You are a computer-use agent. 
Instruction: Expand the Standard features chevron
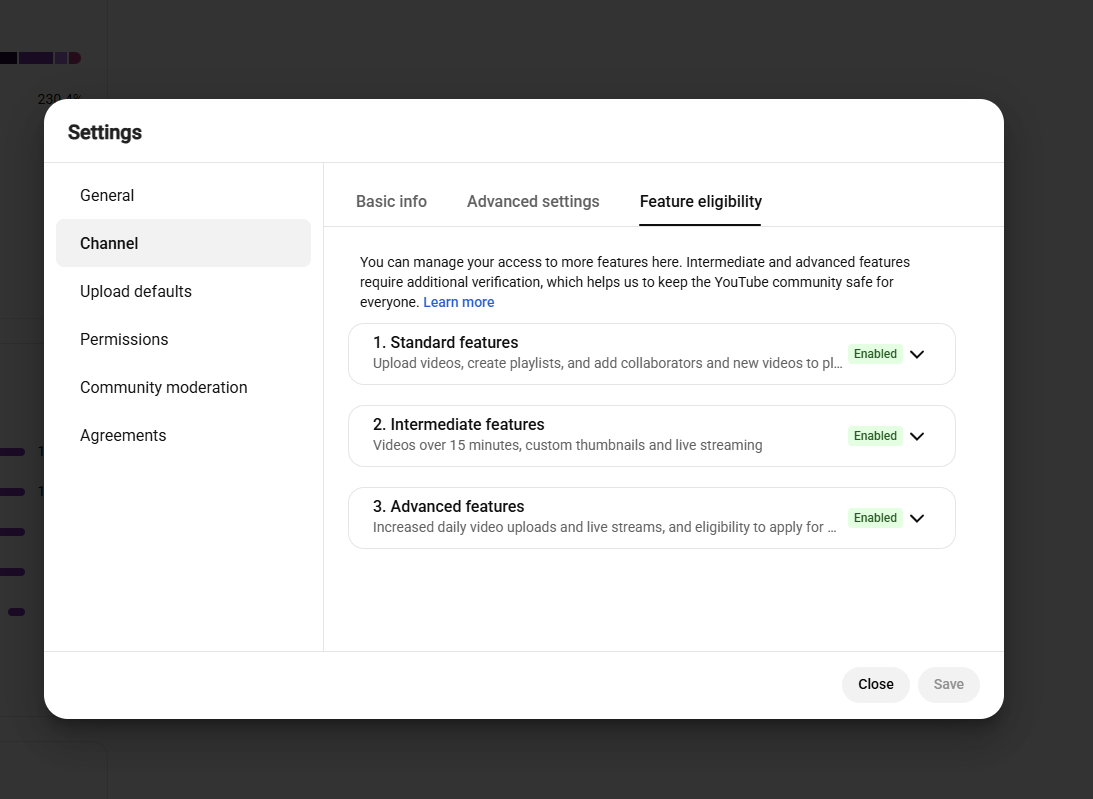(x=917, y=354)
